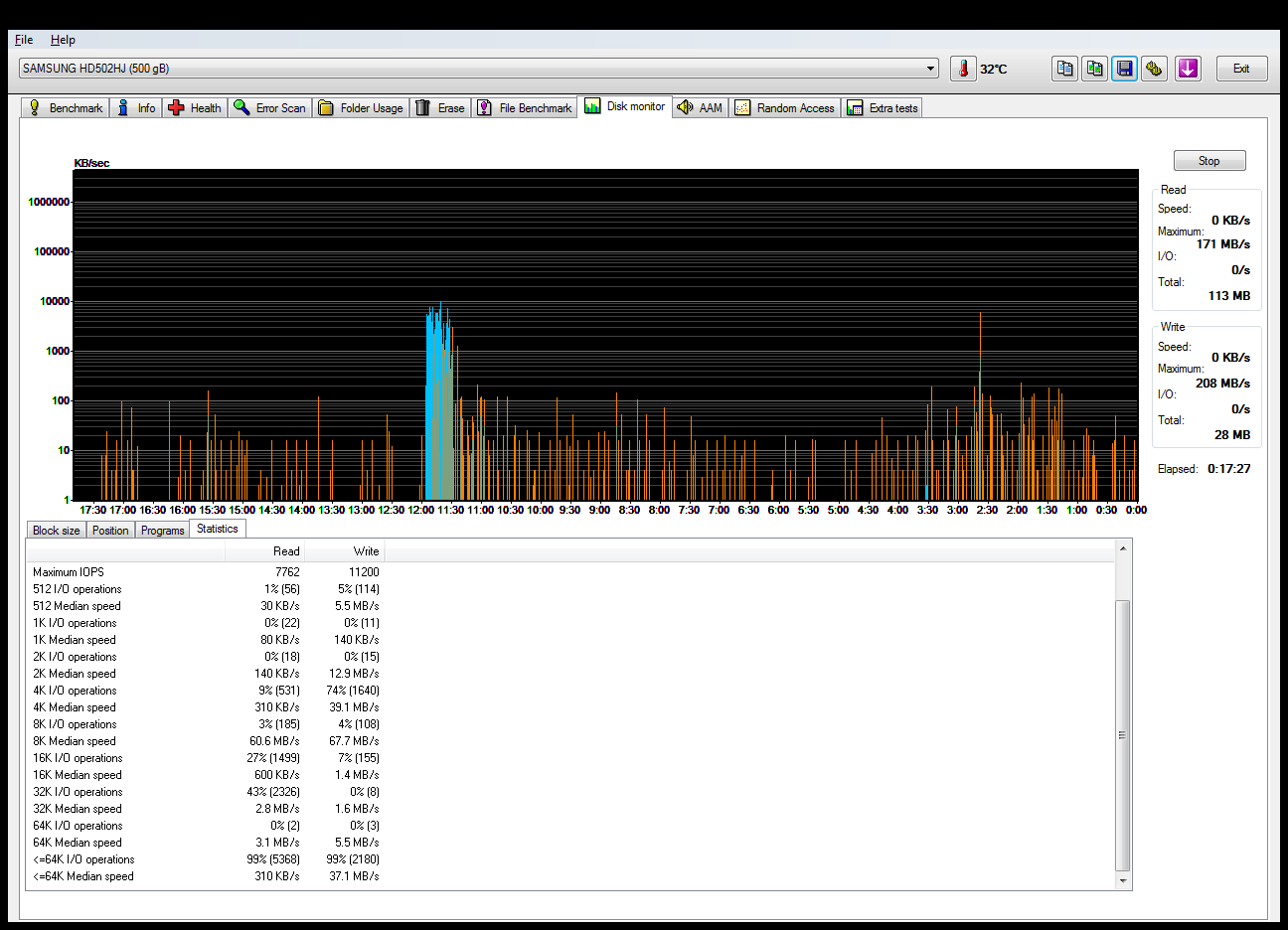
Task: Select the 8K I/O operations row label
Action: coord(75,724)
